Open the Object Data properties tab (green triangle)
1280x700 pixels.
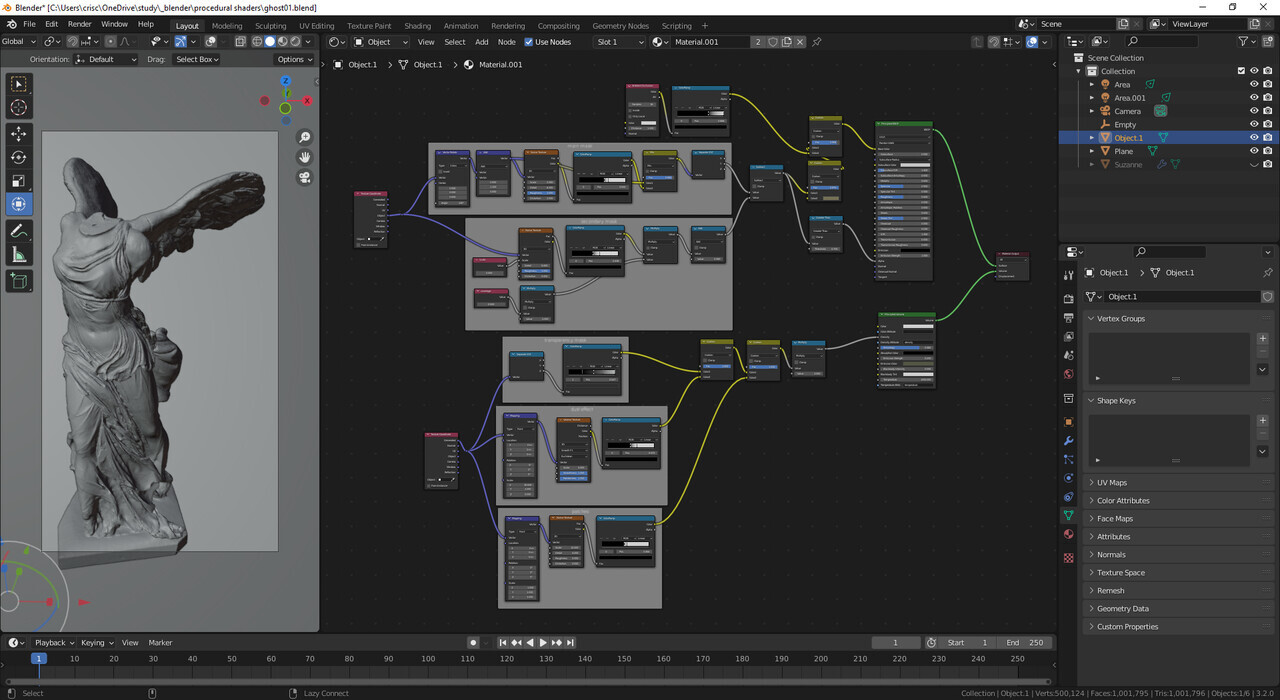[x=1068, y=516]
